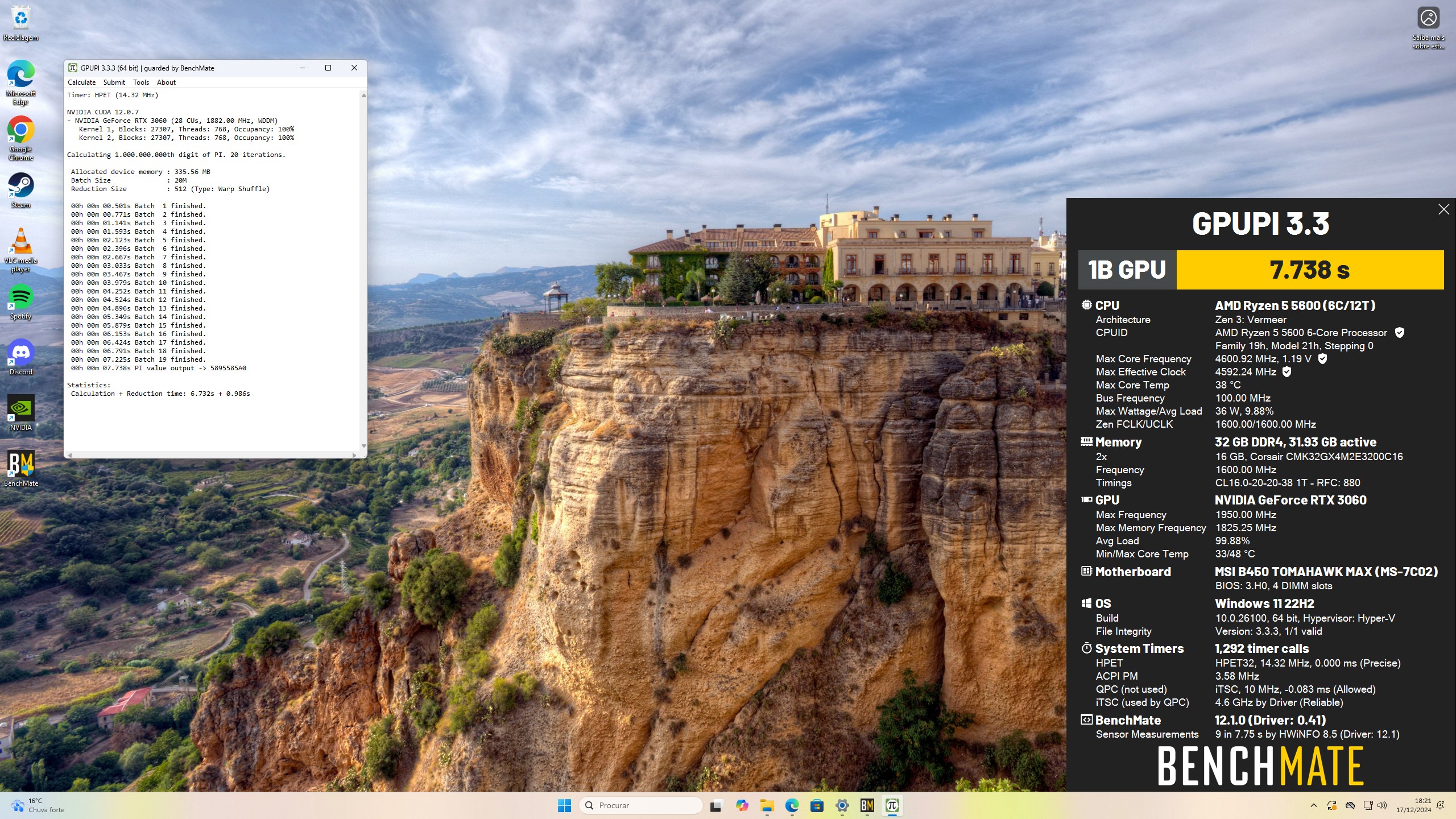Click the 'Saiba mais sobre est...' desktop icon
The height and width of the screenshot is (819, 1456).
[1428, 28]
